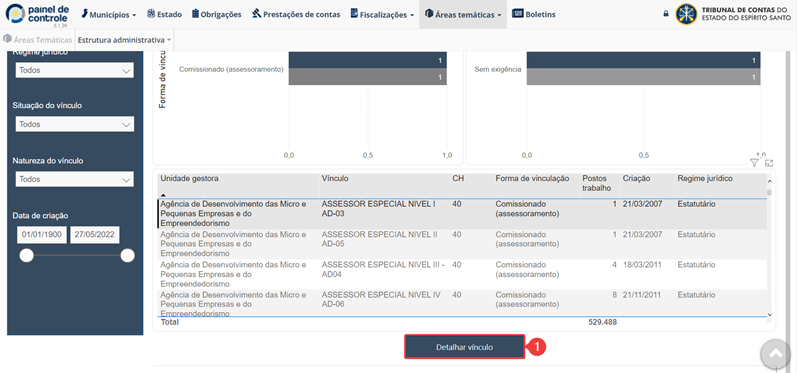Click the 18/03/2011 creation date cell
The height and width of the screenshot is (373, 797).
643,265
